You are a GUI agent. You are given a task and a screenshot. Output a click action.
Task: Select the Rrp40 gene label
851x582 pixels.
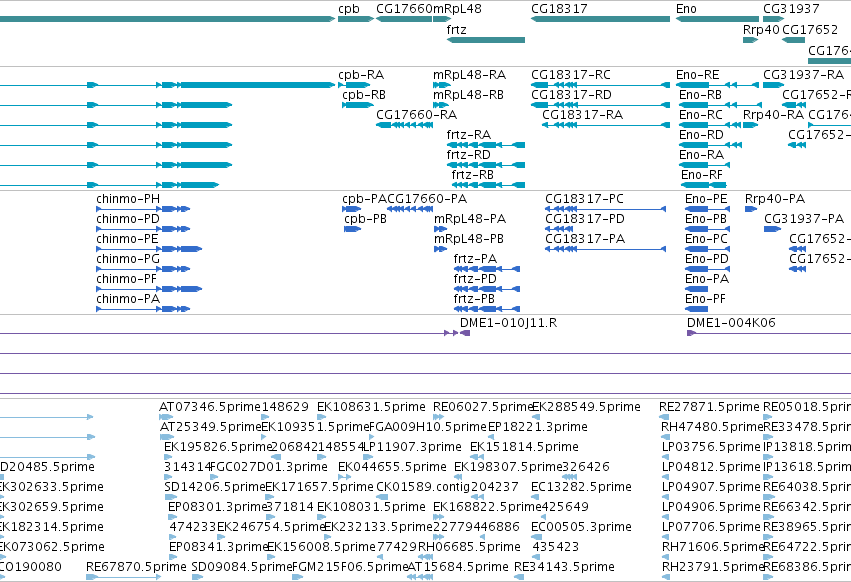(761, 29)
